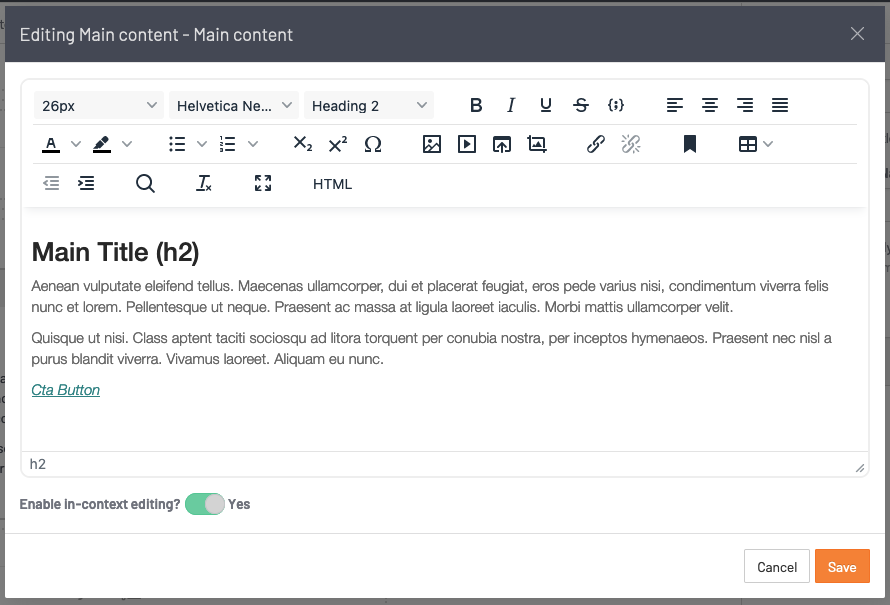The image size is (890, 605).
Task: Follow the Cta Button link
Action: point(65,390)
